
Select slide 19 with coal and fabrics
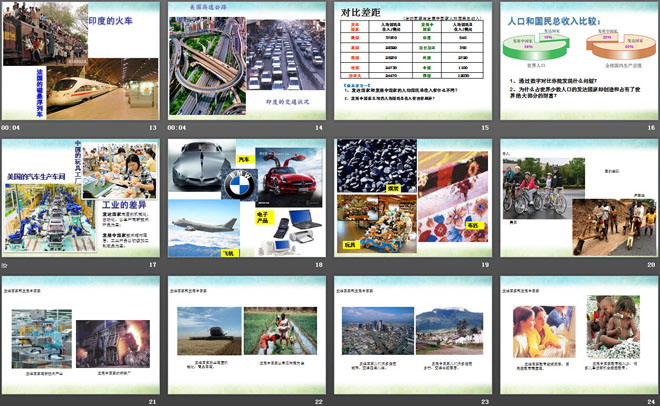pyautogui.click(x=413, y=198)
